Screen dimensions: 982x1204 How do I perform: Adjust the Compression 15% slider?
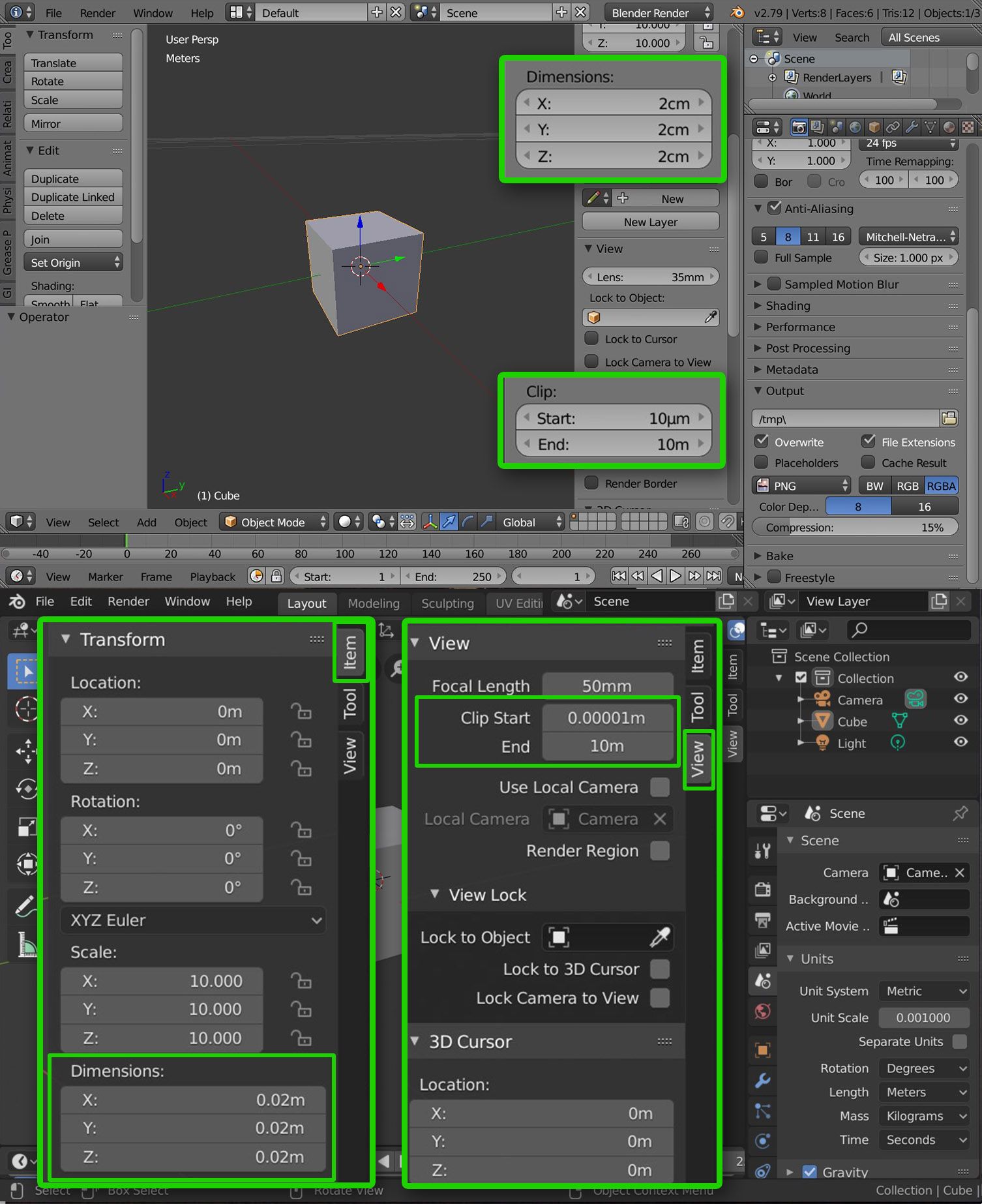(855, 527)
